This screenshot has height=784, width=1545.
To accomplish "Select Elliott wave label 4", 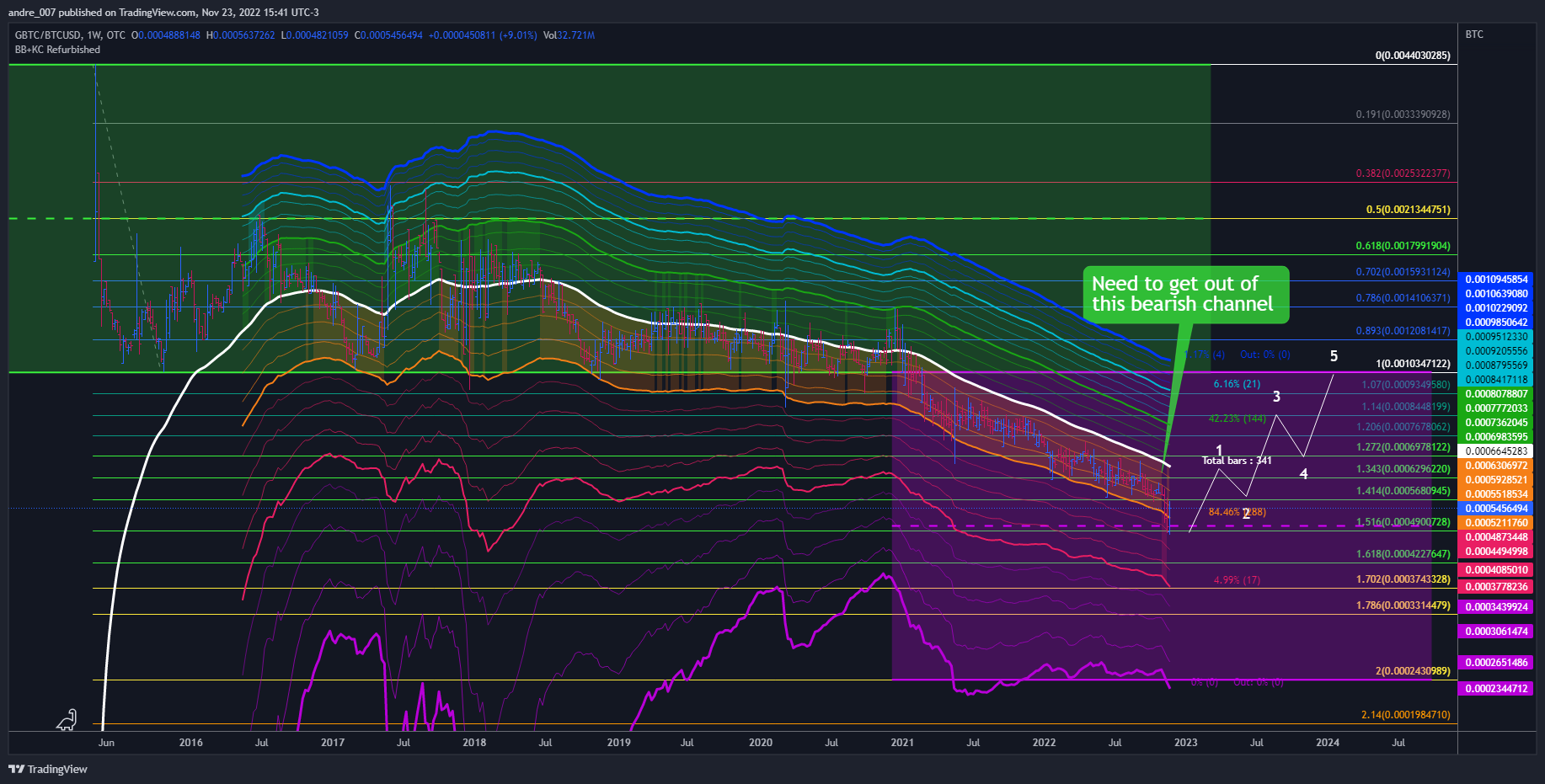I will pos(1303,474).
